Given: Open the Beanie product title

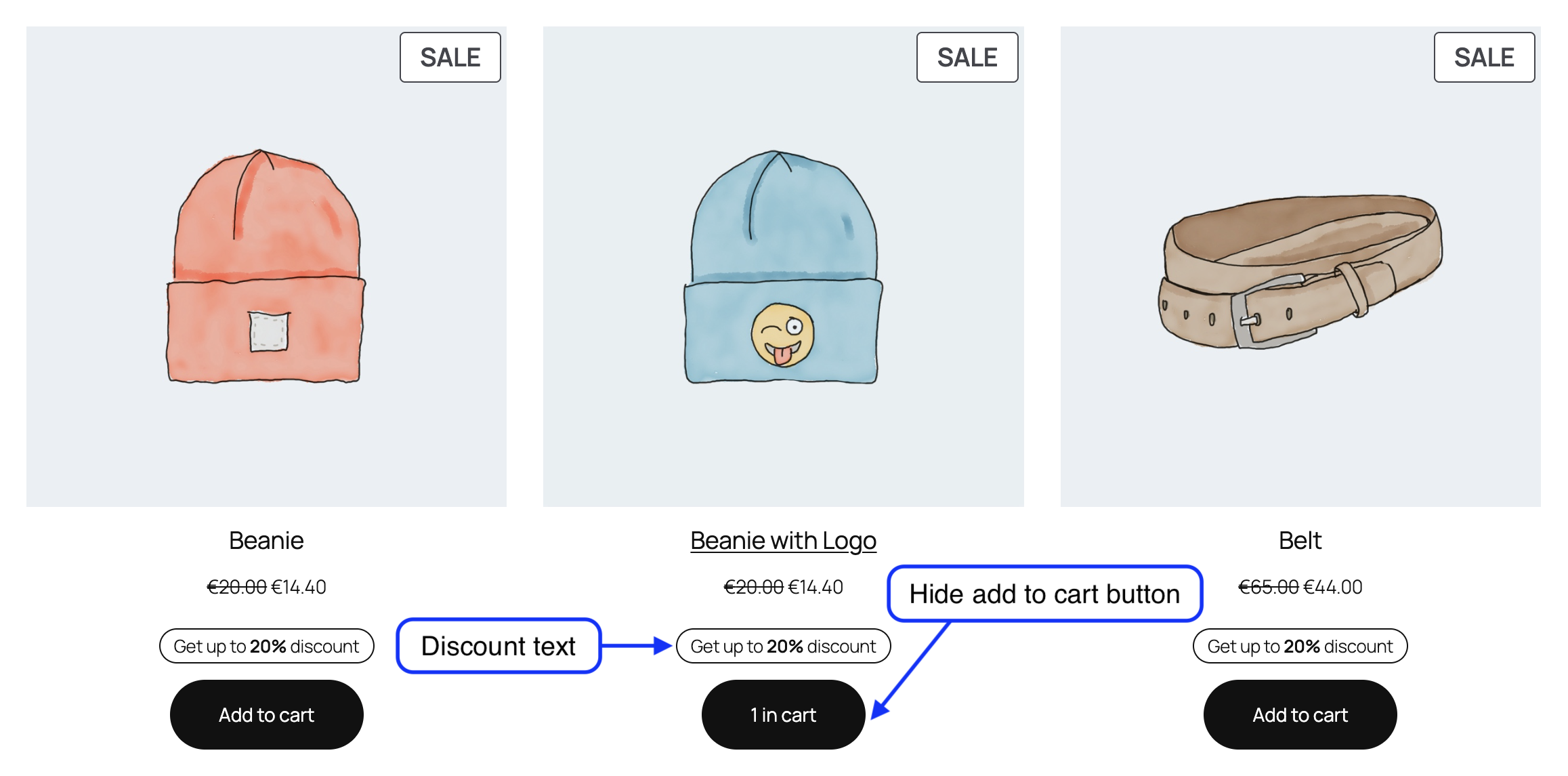Looking at the screenshot, I should [x=266, y=540].
